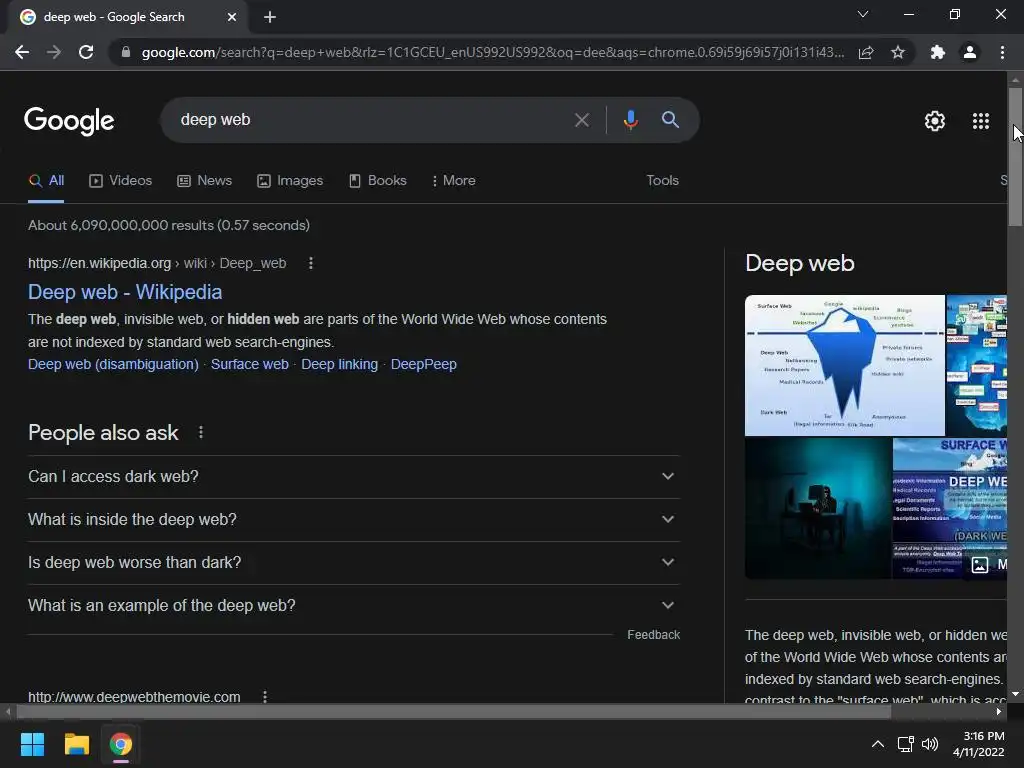Screen dimensions: 1024x768
Task: Open the search Tools options
Action: click(662, 181)
